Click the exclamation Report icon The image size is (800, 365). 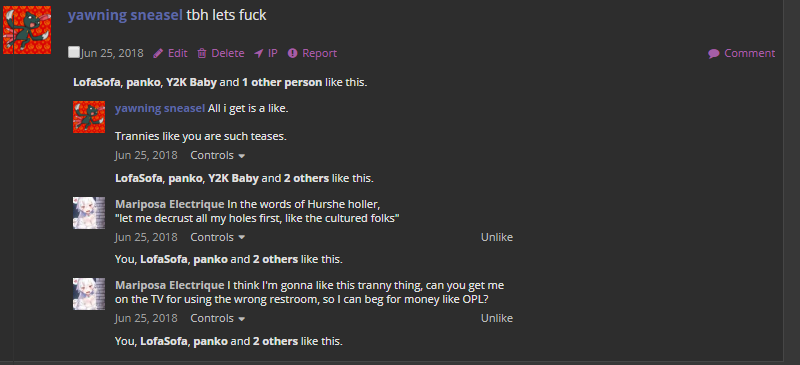coord(292,53)
